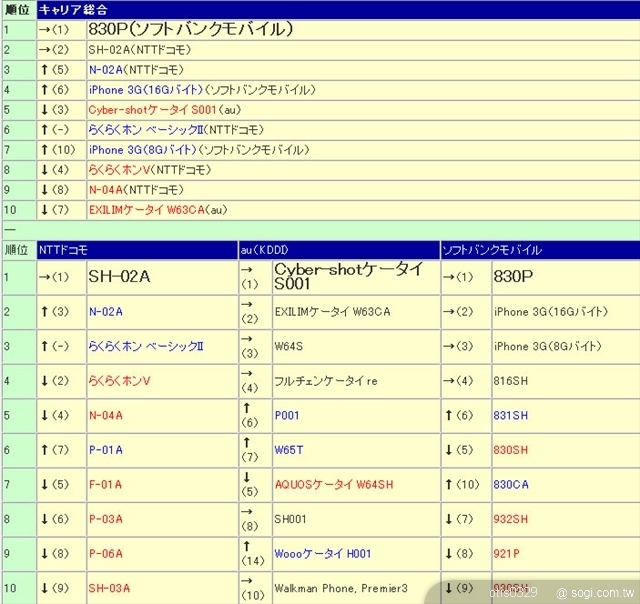The width and height of the screenshot is (640, 604).
Task: Select 831SH in the SoftBank column
Action: [x=511, y=415]
